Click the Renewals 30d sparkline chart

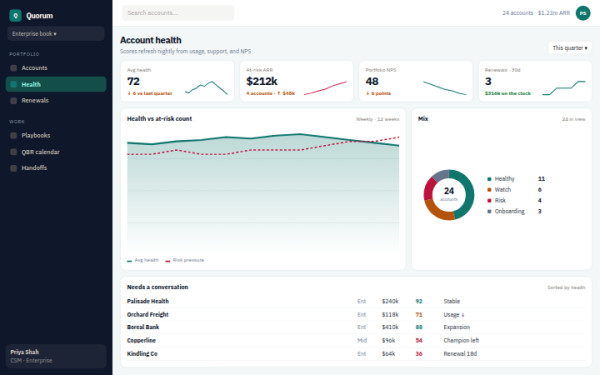click(x=564, y=88)
